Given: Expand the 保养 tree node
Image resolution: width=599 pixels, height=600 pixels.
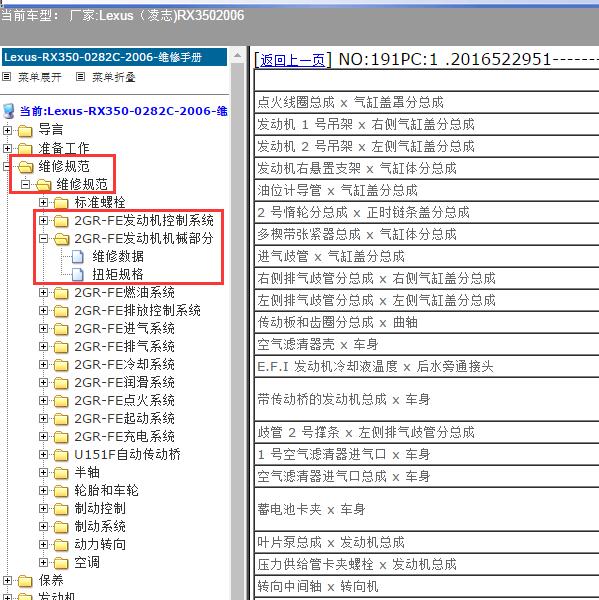Looking at the screenshot, I should pos(7,580).
